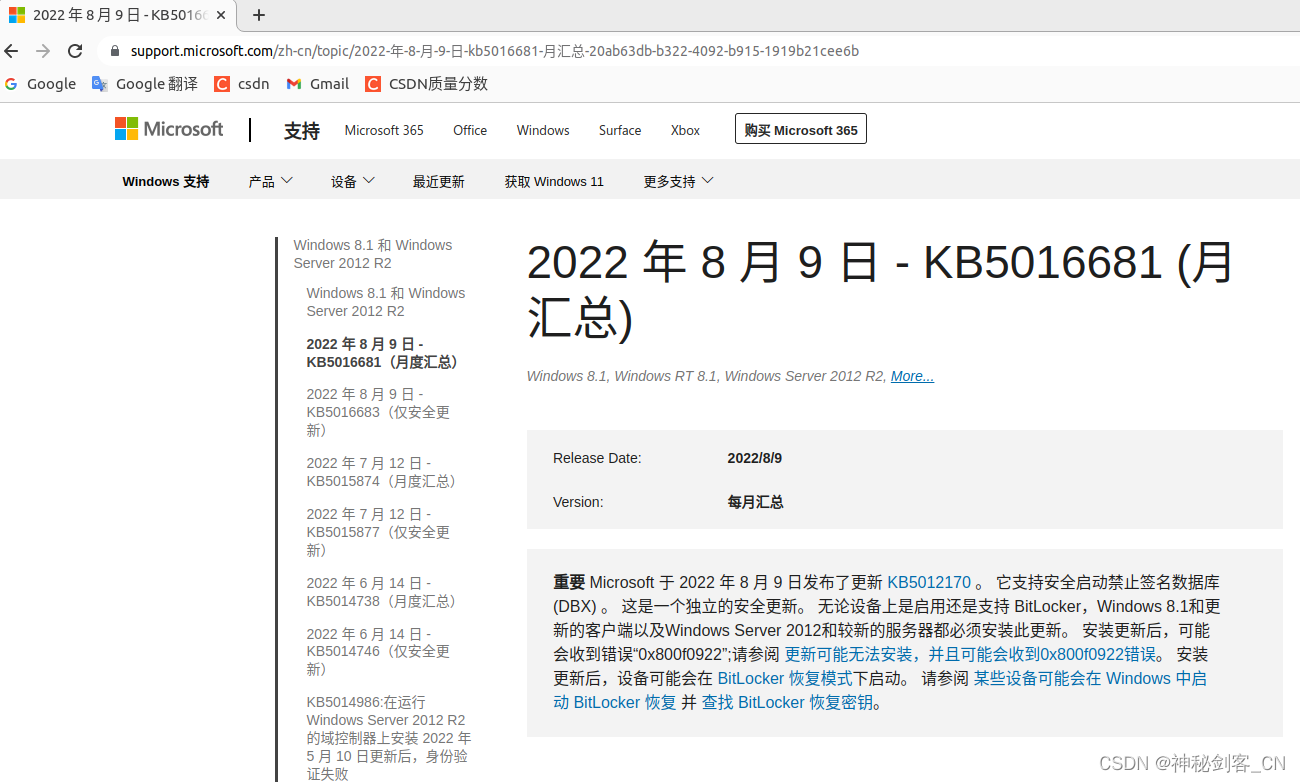Click the Microsoft logo
The height and width of the screenshot is (782, 1300).
[169, 129]
